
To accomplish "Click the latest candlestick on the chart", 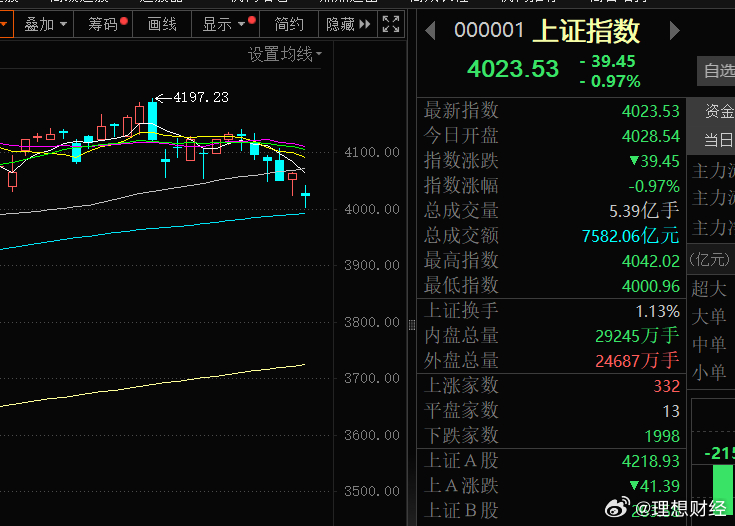I will 306,195.
